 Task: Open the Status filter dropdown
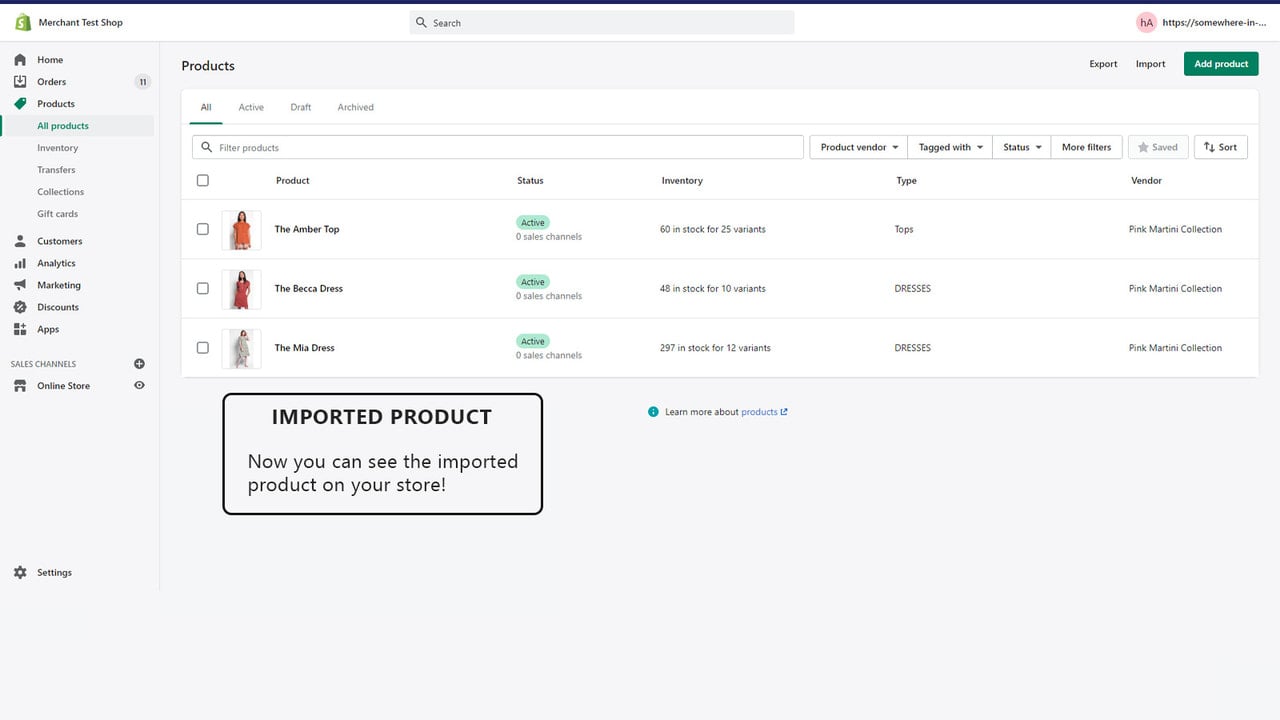pos(1022,147)
